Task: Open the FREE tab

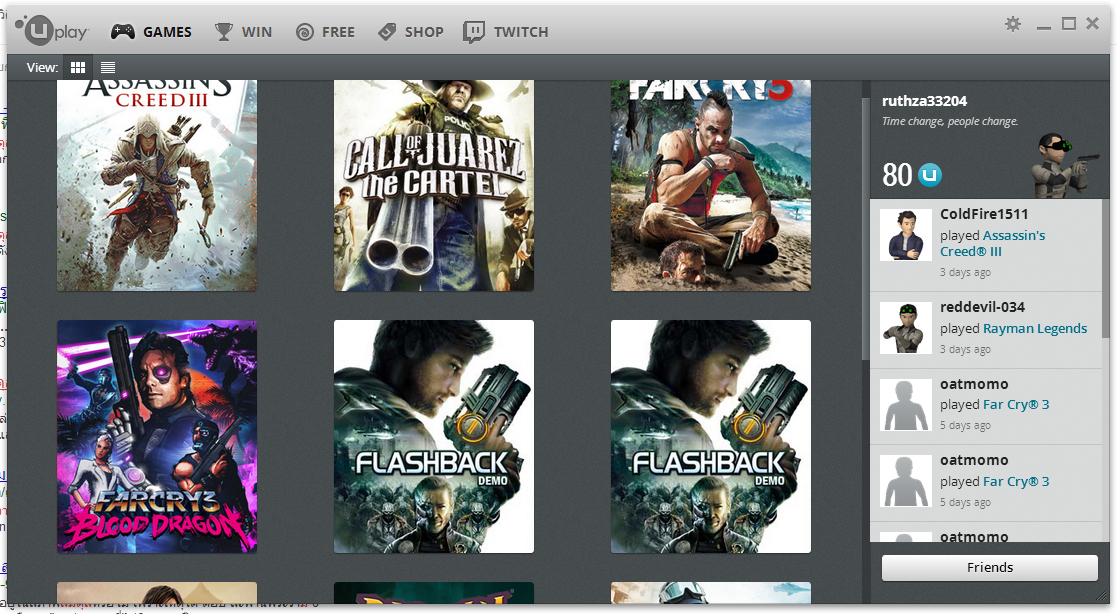Action: (325, 32)
